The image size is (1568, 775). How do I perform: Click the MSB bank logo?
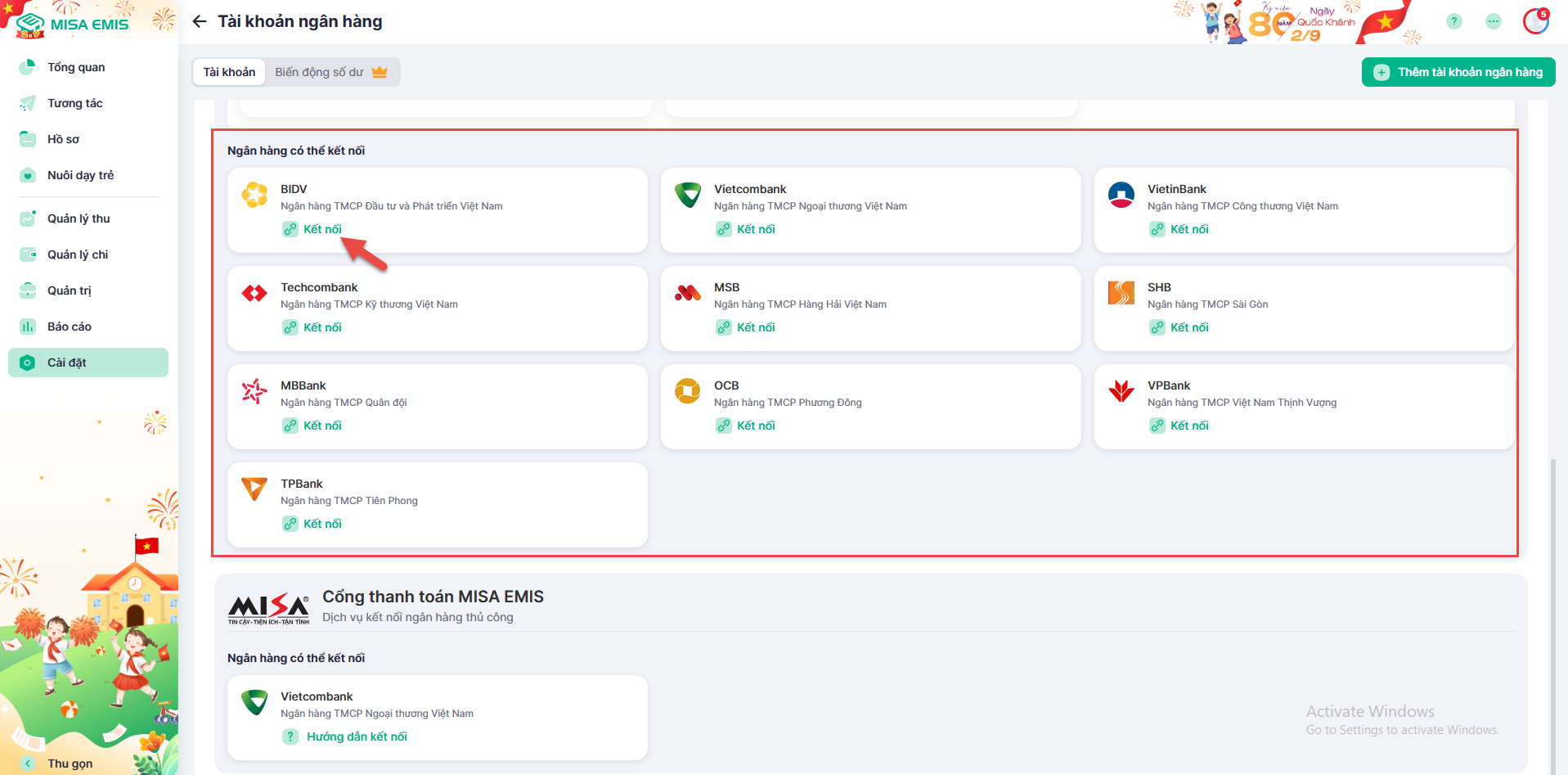688,293
